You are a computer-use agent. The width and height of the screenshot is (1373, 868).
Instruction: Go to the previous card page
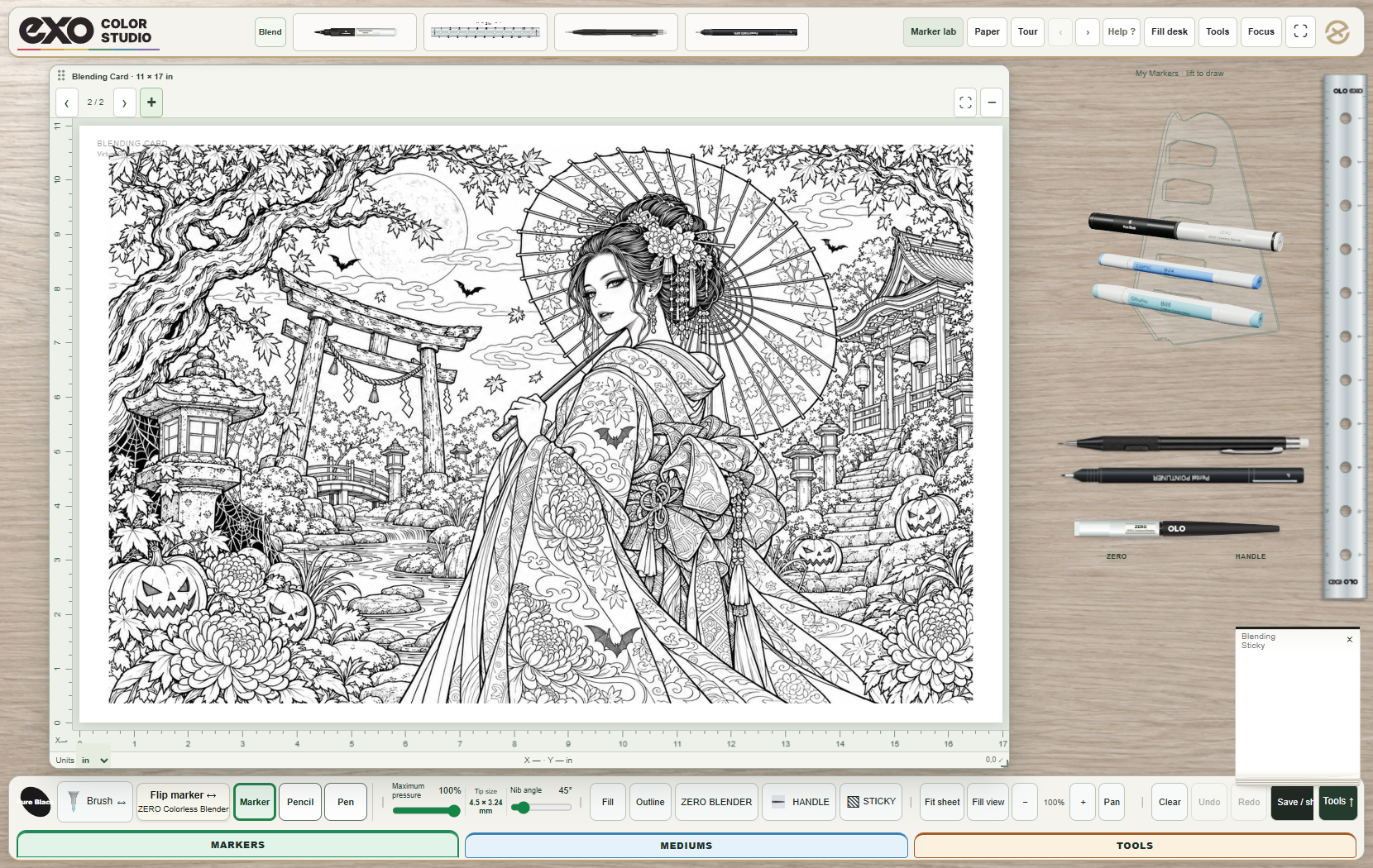pyautogui.click(x=67, y=103)
